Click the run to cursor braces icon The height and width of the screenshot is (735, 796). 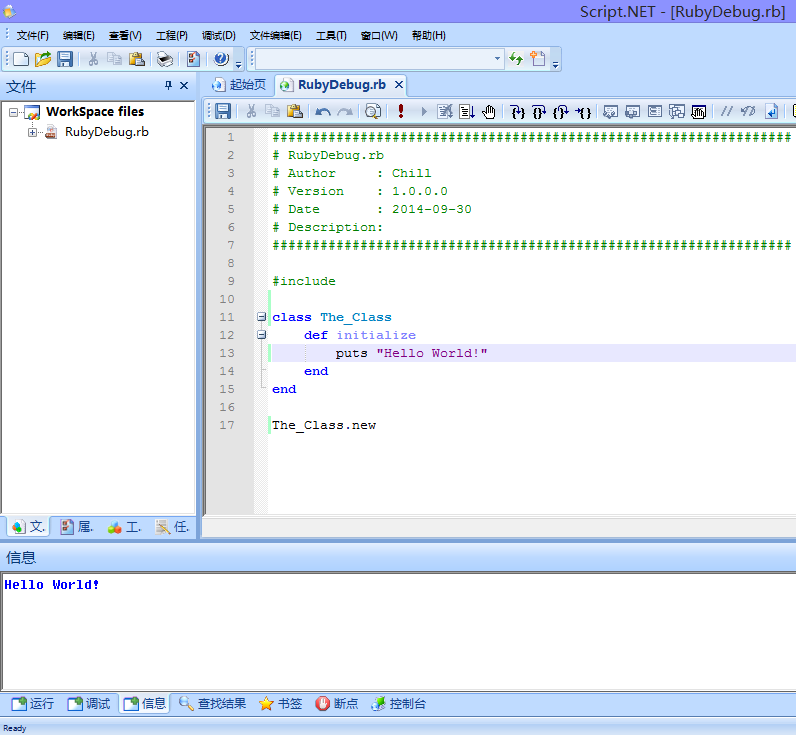point(583,111)
